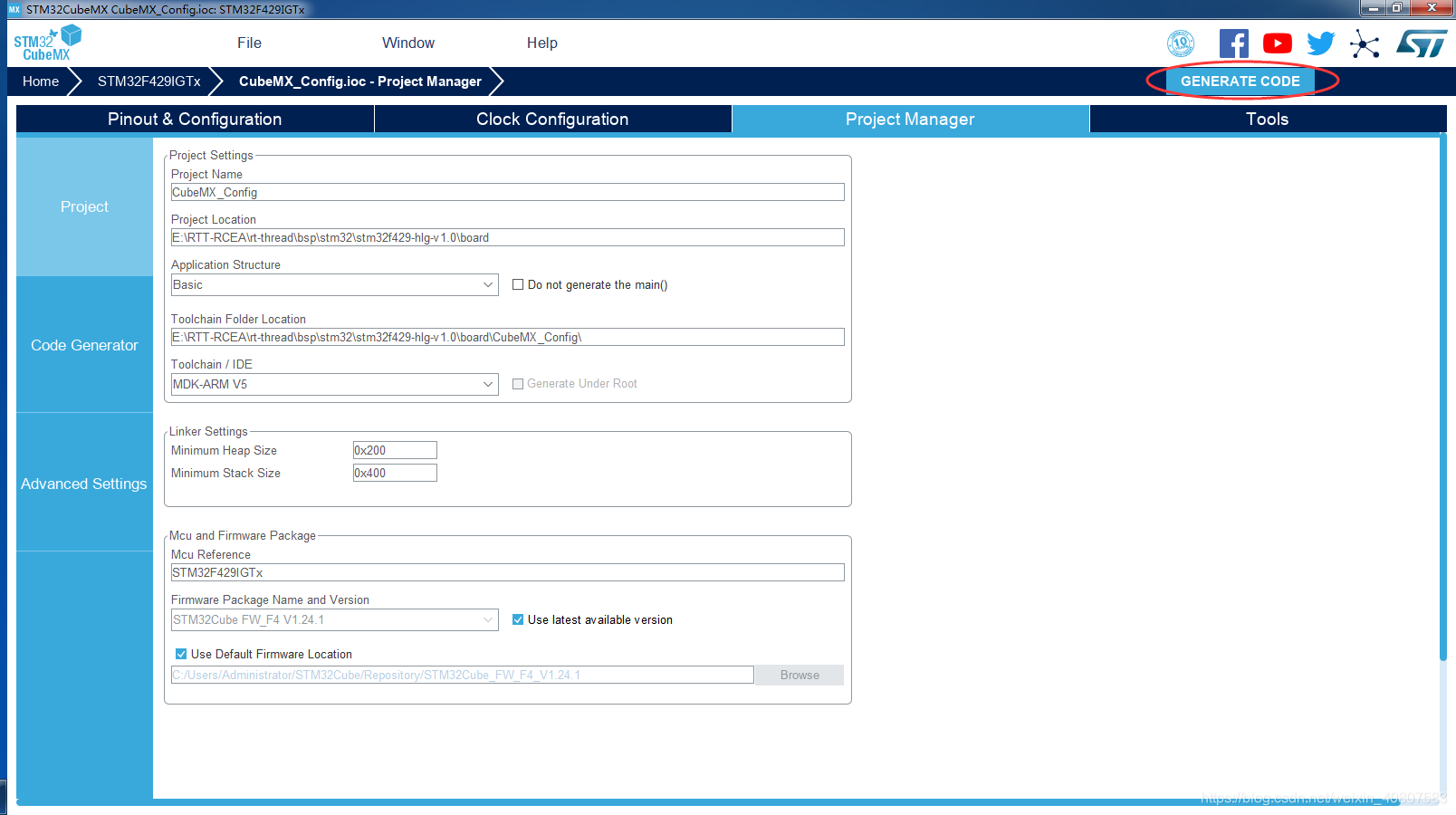Click the ST community network icon

(1365, 43)
